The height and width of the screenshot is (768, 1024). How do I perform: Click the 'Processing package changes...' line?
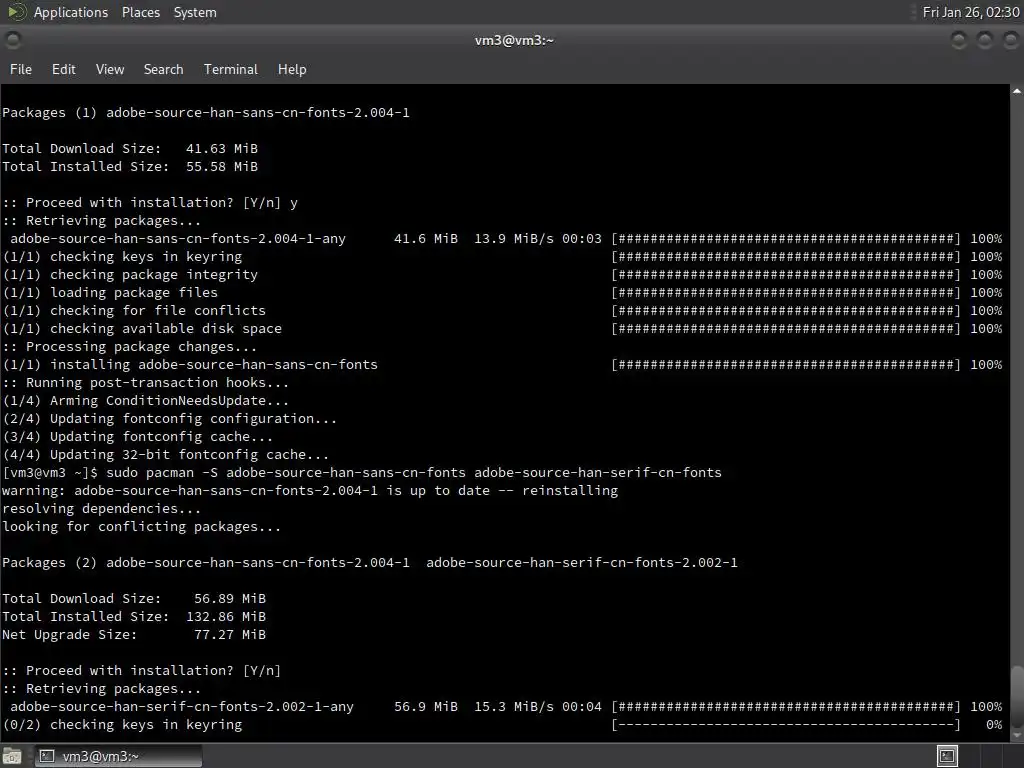coord(129,347)
